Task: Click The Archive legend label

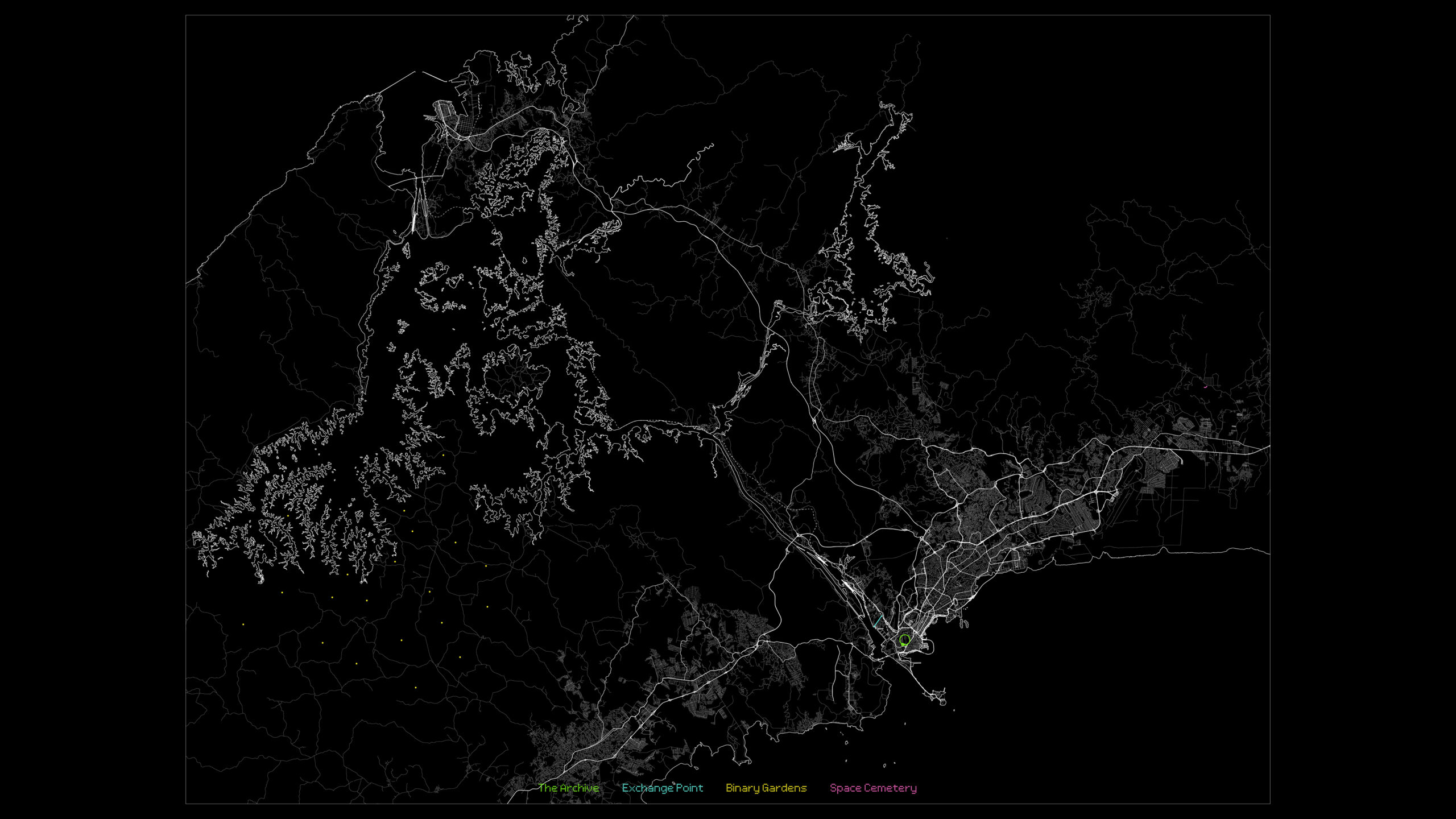Action: [568, 788]
